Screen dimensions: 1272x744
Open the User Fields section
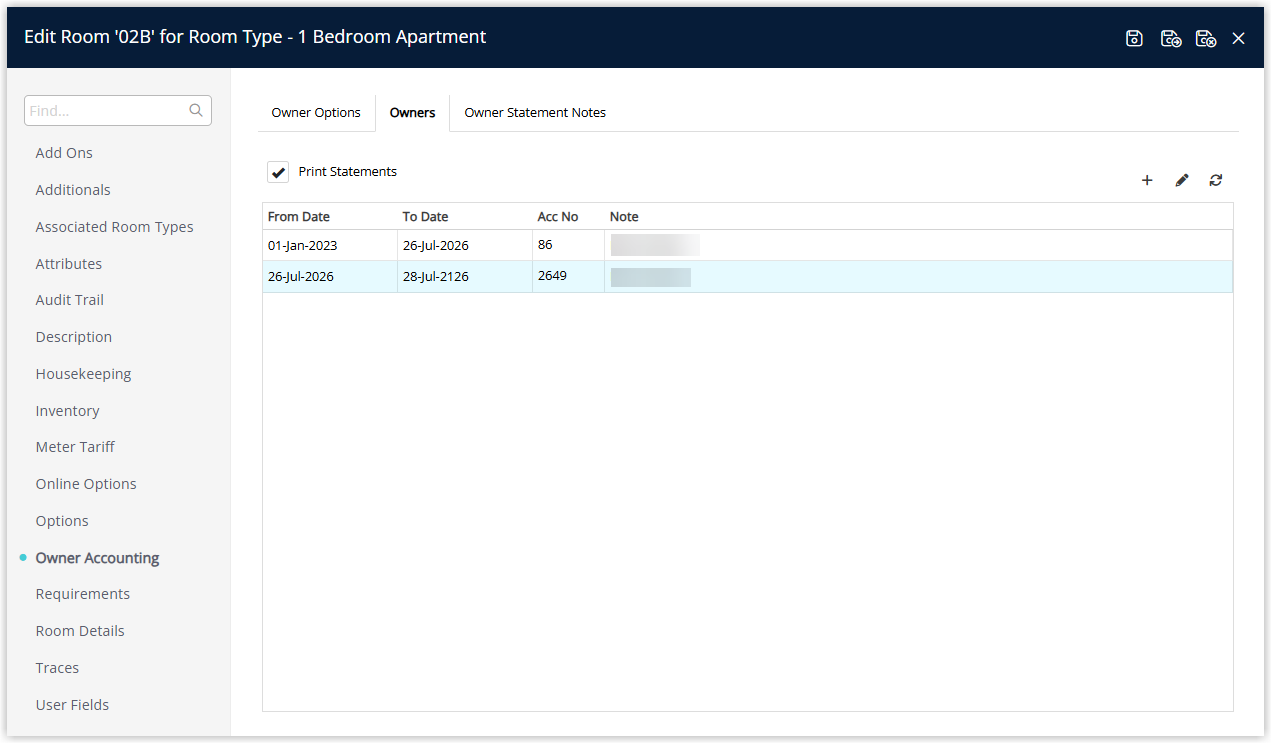72,705
